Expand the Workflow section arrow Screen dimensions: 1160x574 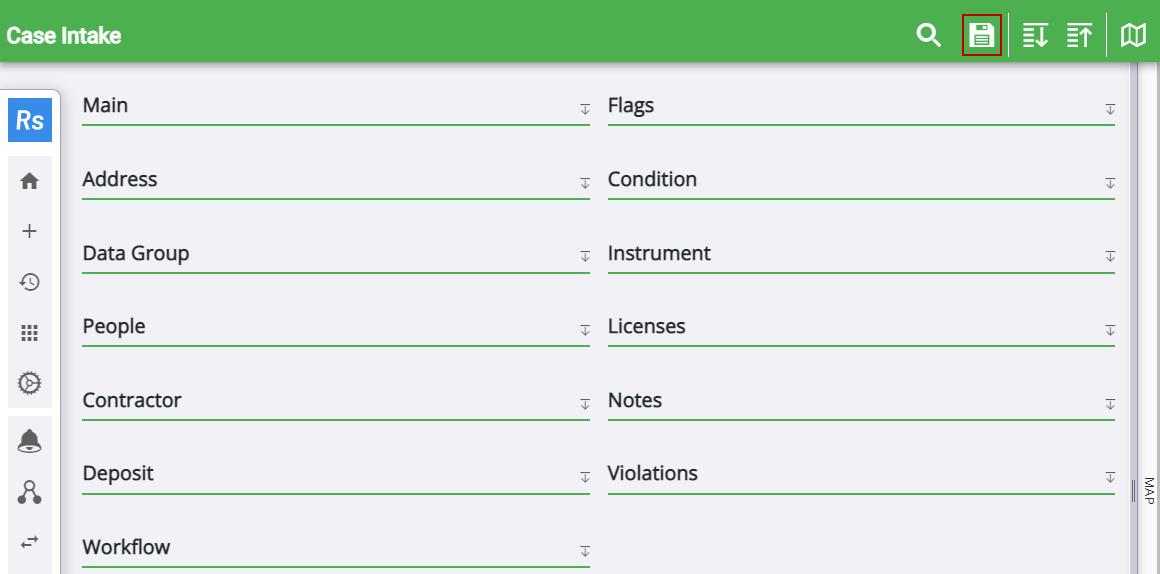pos(585,551)
